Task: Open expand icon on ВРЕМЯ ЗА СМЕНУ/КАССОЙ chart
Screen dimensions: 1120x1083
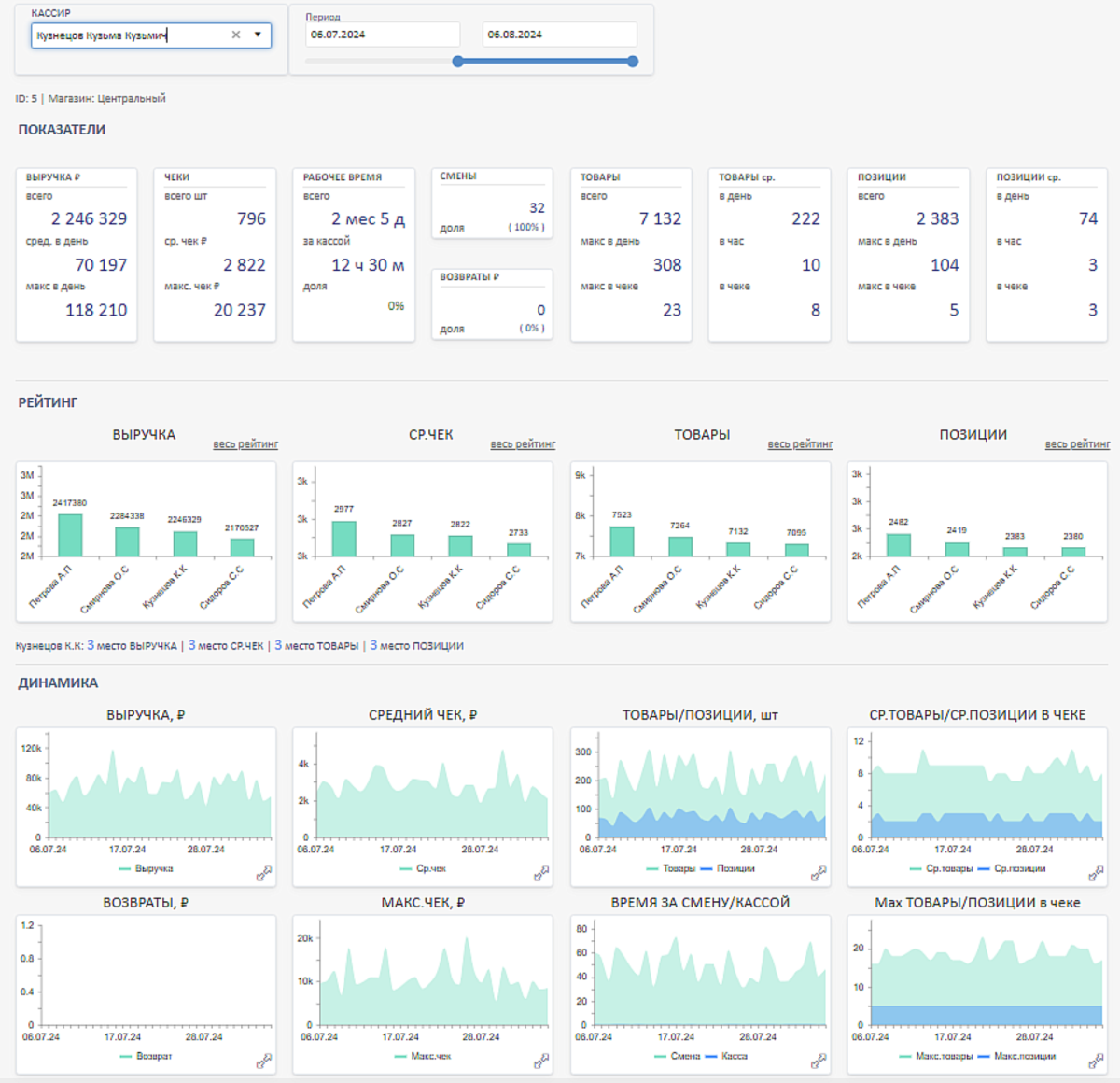Action: [x=819, y=1062]
